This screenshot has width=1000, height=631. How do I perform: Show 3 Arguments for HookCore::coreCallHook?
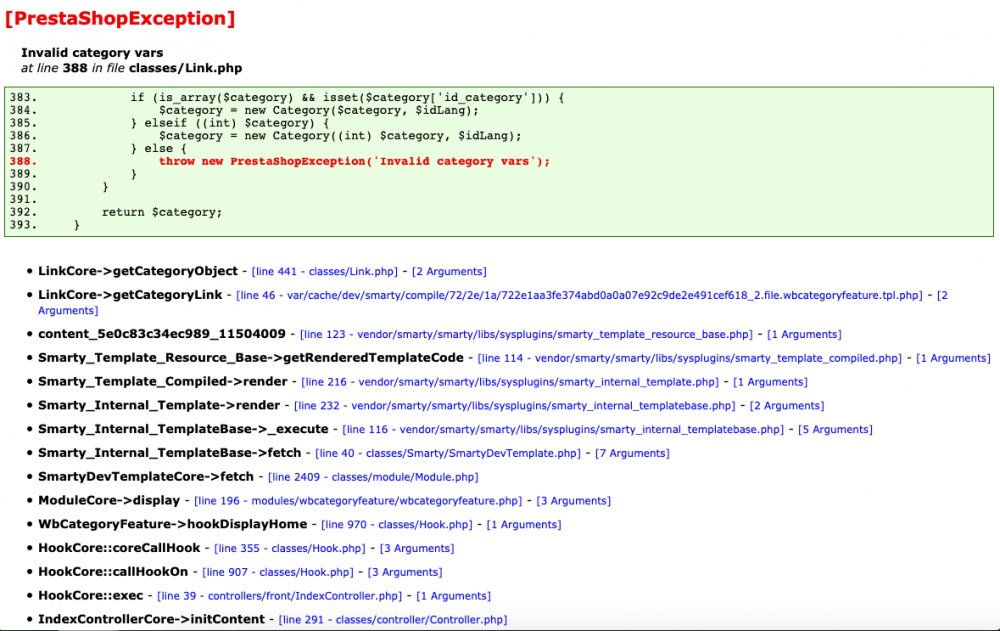(417, 549)
